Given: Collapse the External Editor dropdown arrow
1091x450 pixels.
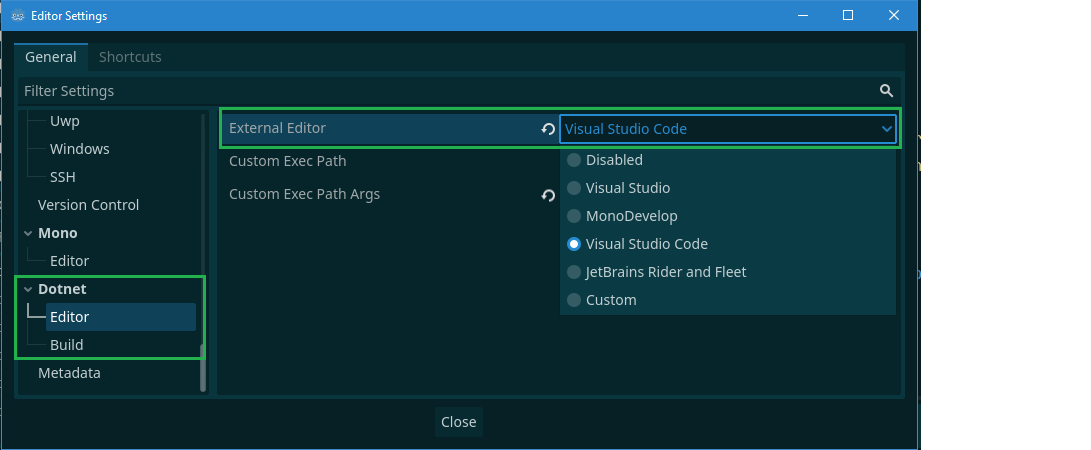Looking at the screenshot, I should pos(885,129).
